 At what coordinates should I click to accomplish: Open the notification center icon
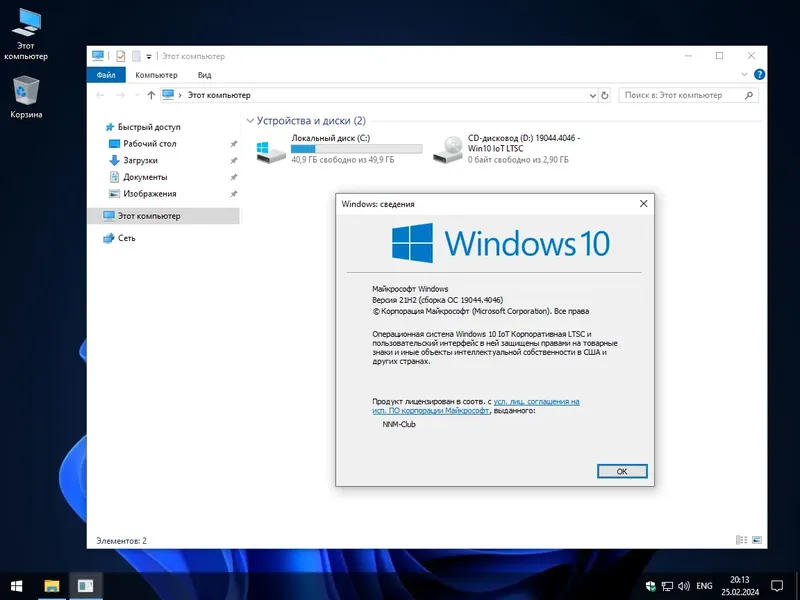coord(777,586)
